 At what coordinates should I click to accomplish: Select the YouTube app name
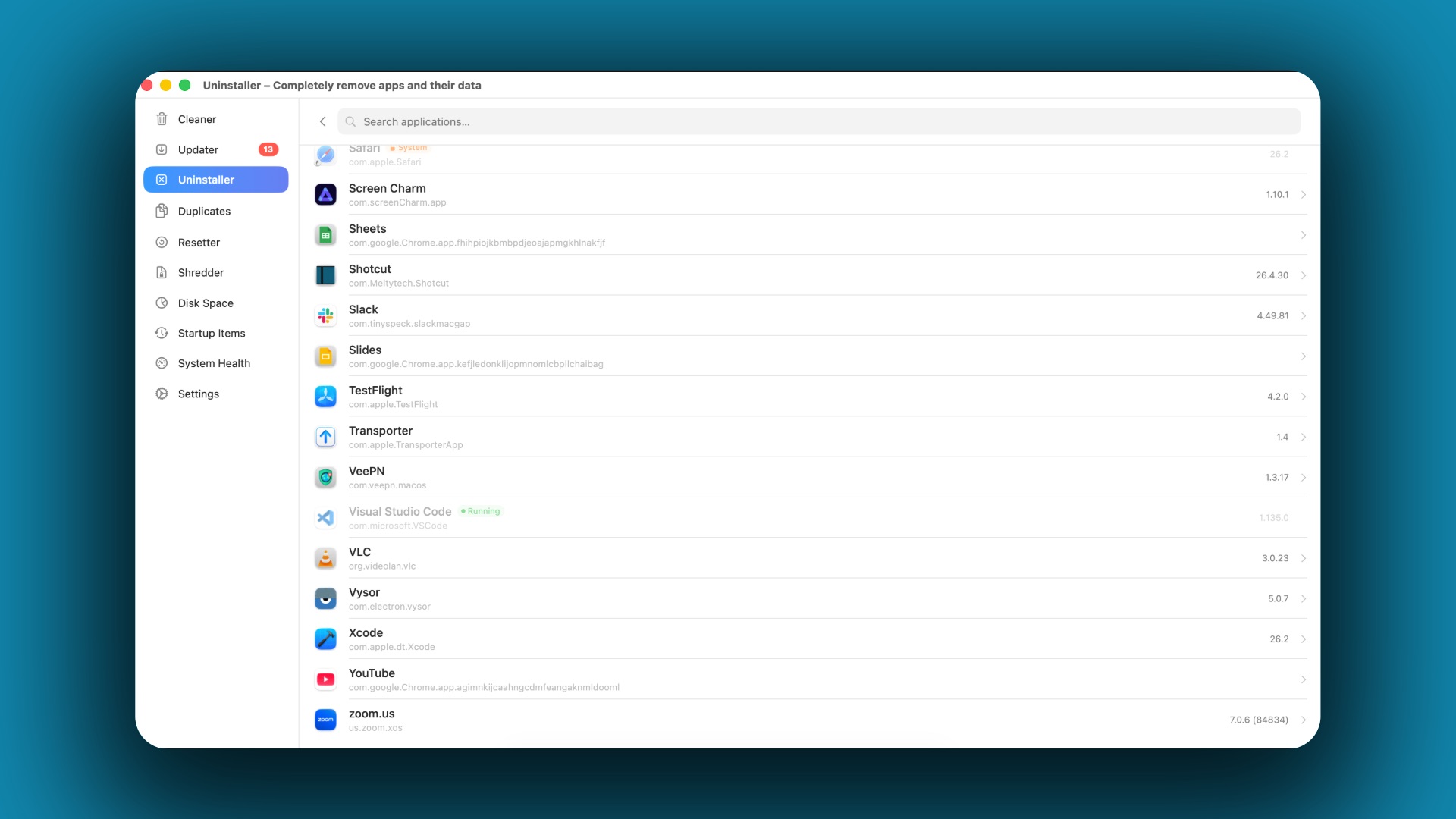(x=372, y=673)
